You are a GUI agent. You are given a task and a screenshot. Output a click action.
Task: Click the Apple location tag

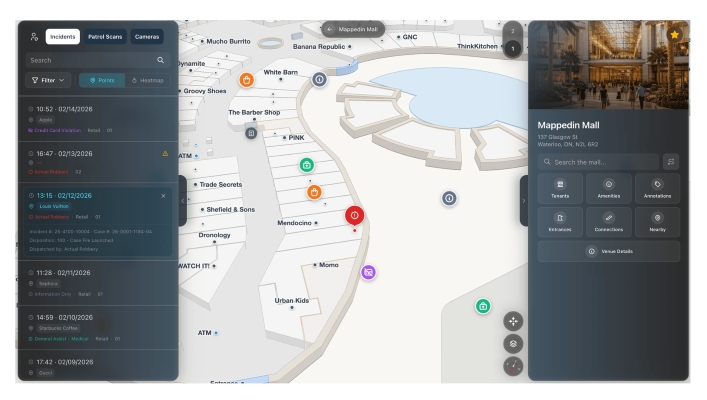45,120
